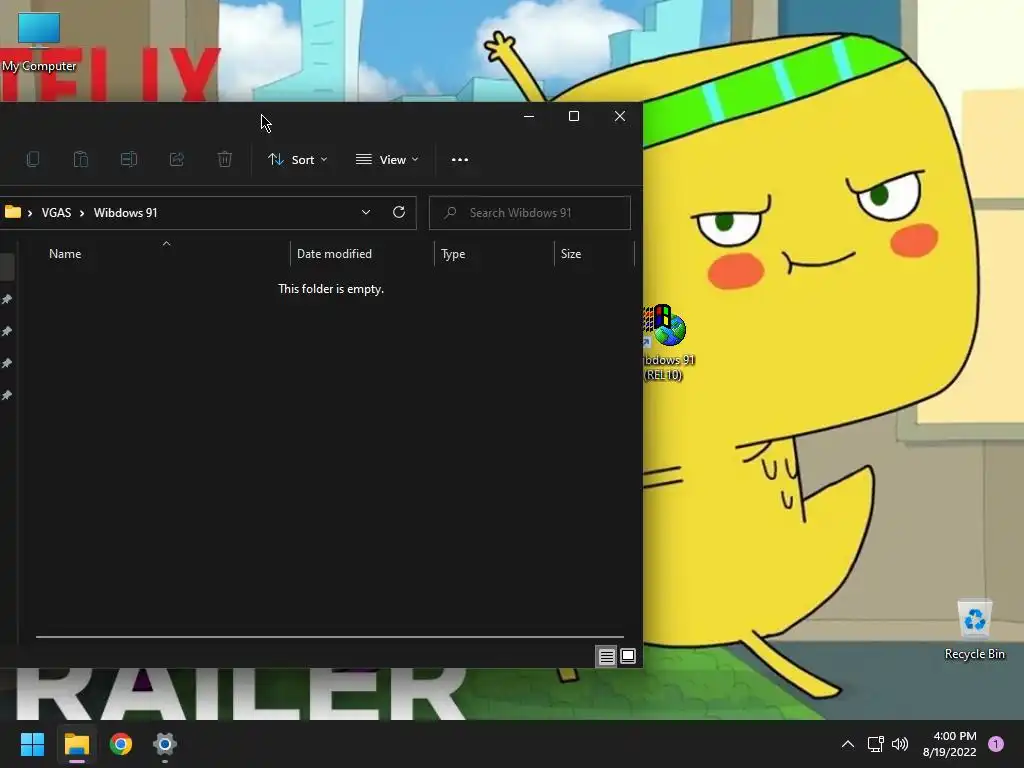Switch to large thumbnails view button
Screen dimensions: 1024x768
[628, 656]
